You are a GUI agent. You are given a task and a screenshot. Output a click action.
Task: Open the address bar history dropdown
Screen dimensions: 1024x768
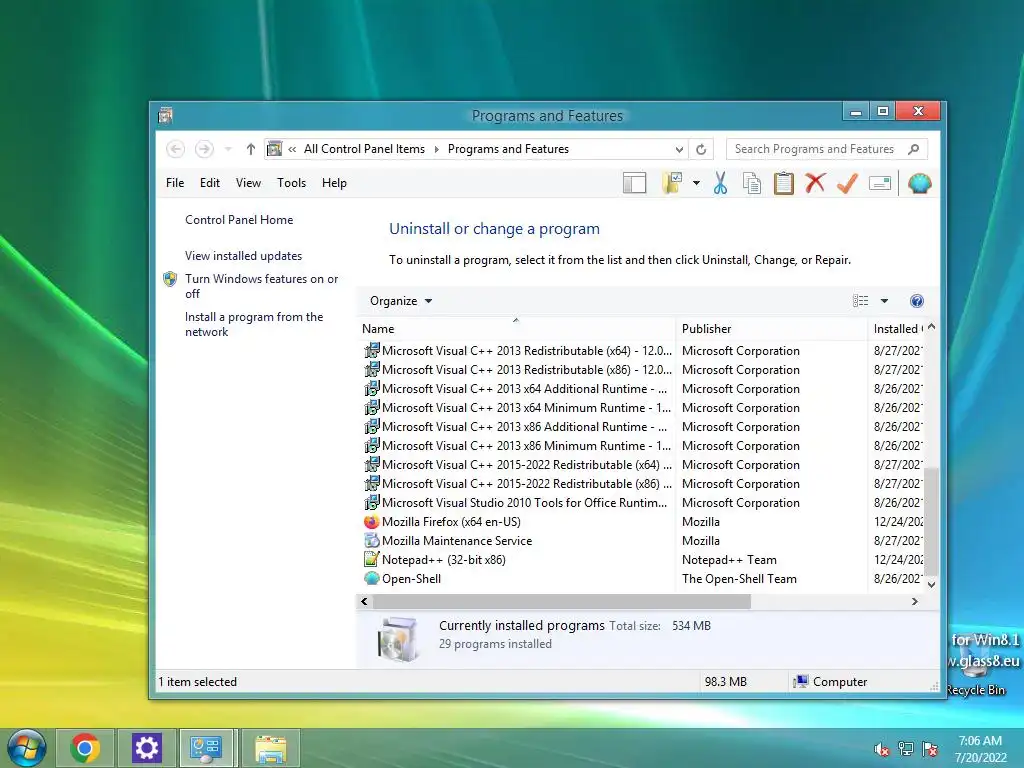[x=679, y=149]
